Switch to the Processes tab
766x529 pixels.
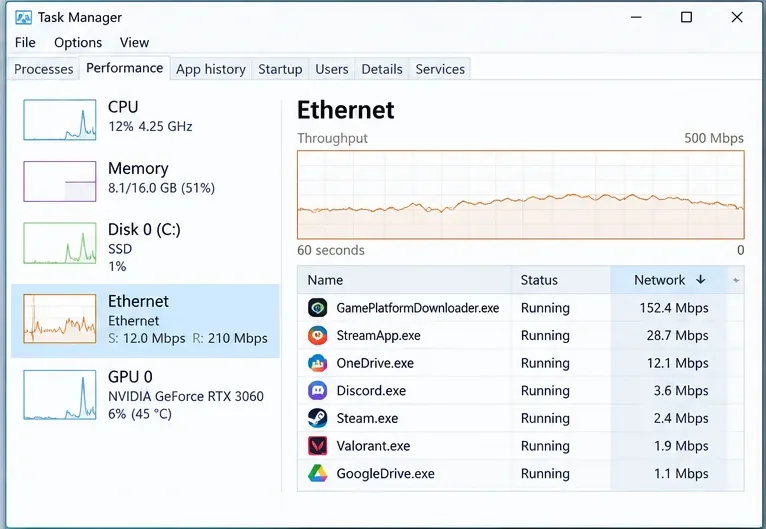click(43, 69)
